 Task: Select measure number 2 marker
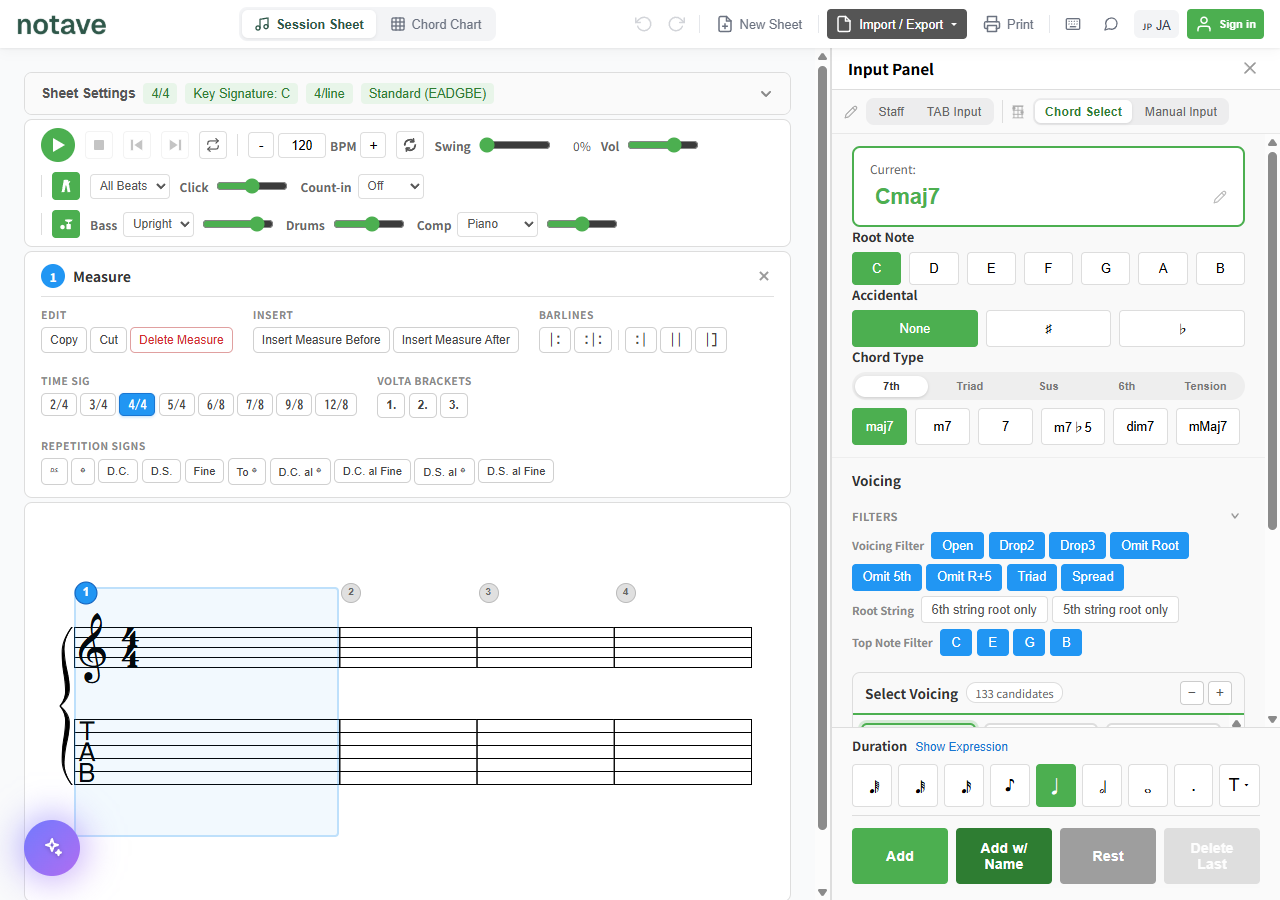[x=351, y=593]
